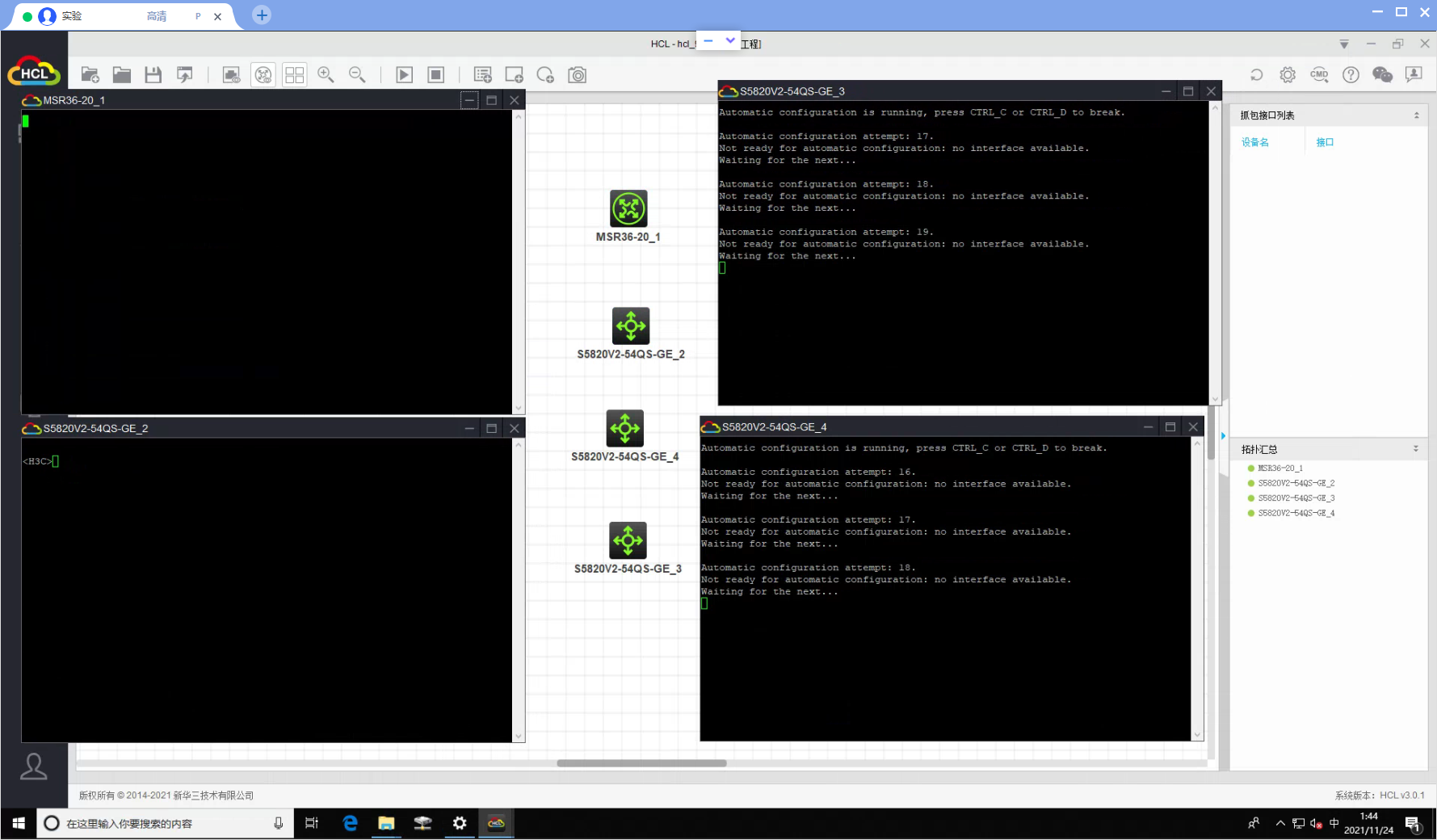Open an existing project with the folder icon

tap(121, 75)
